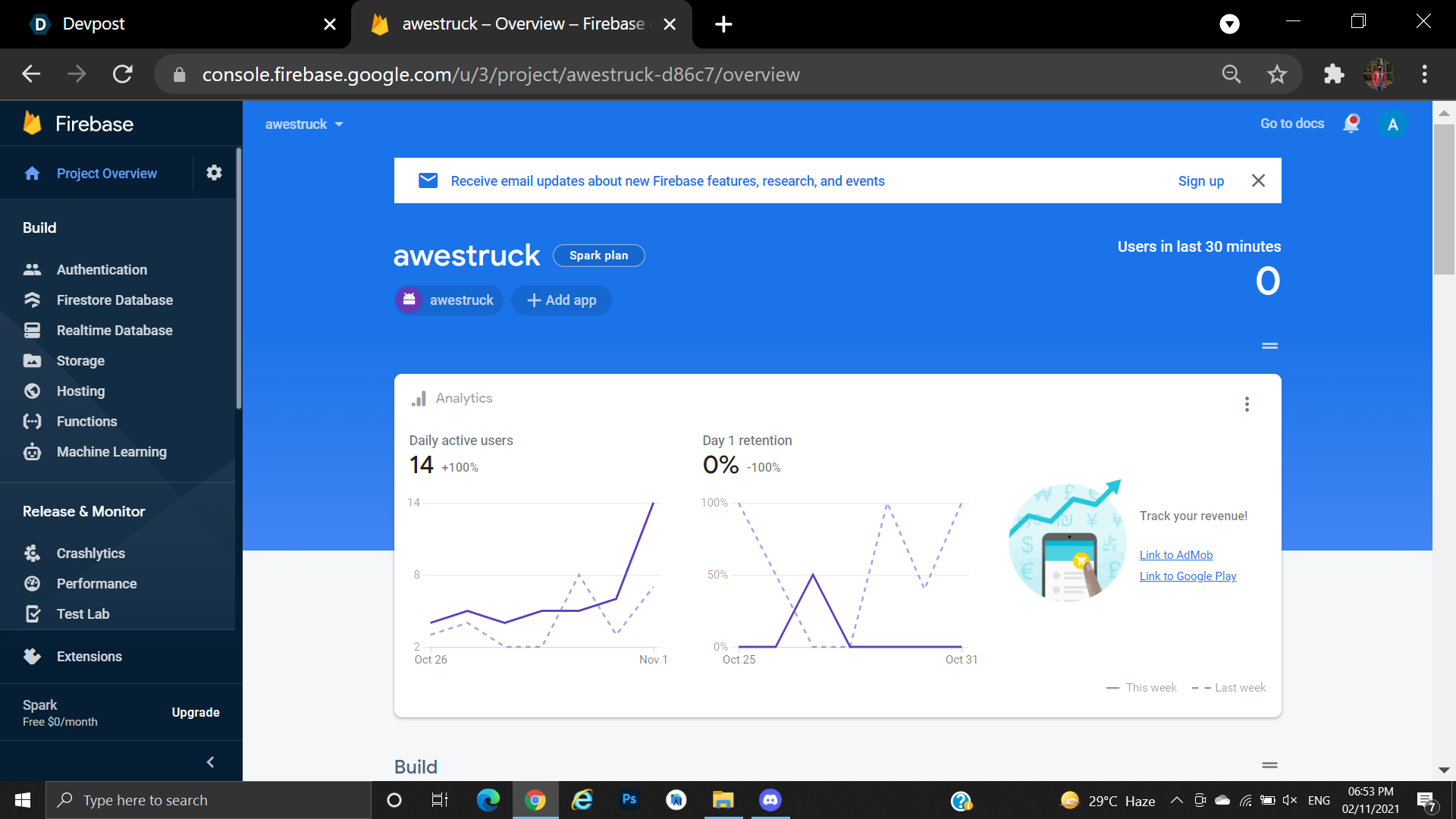
Task: Open Firestore Database section
Action: point(114,300)
